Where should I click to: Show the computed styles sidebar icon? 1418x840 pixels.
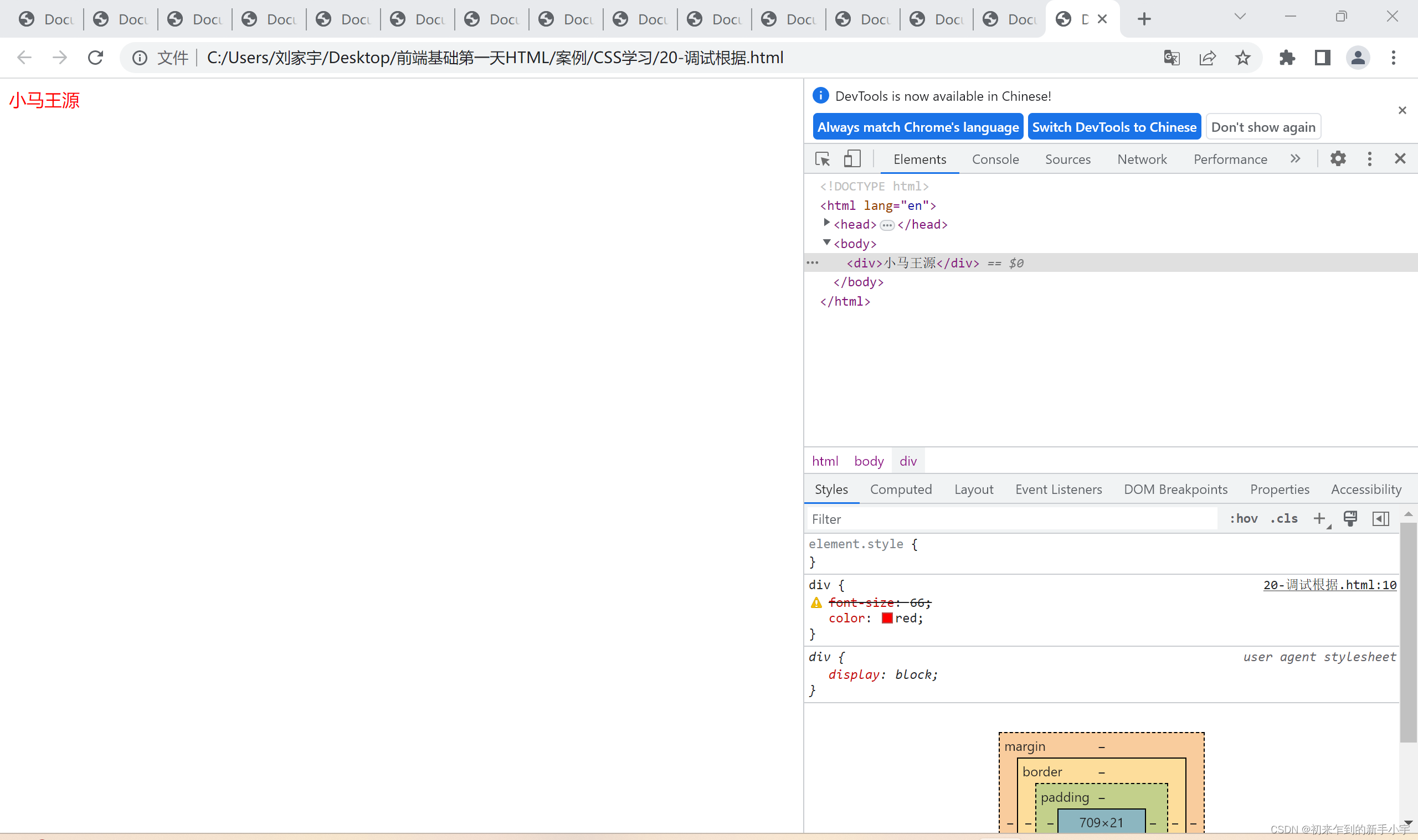(x=1381, y=518)
